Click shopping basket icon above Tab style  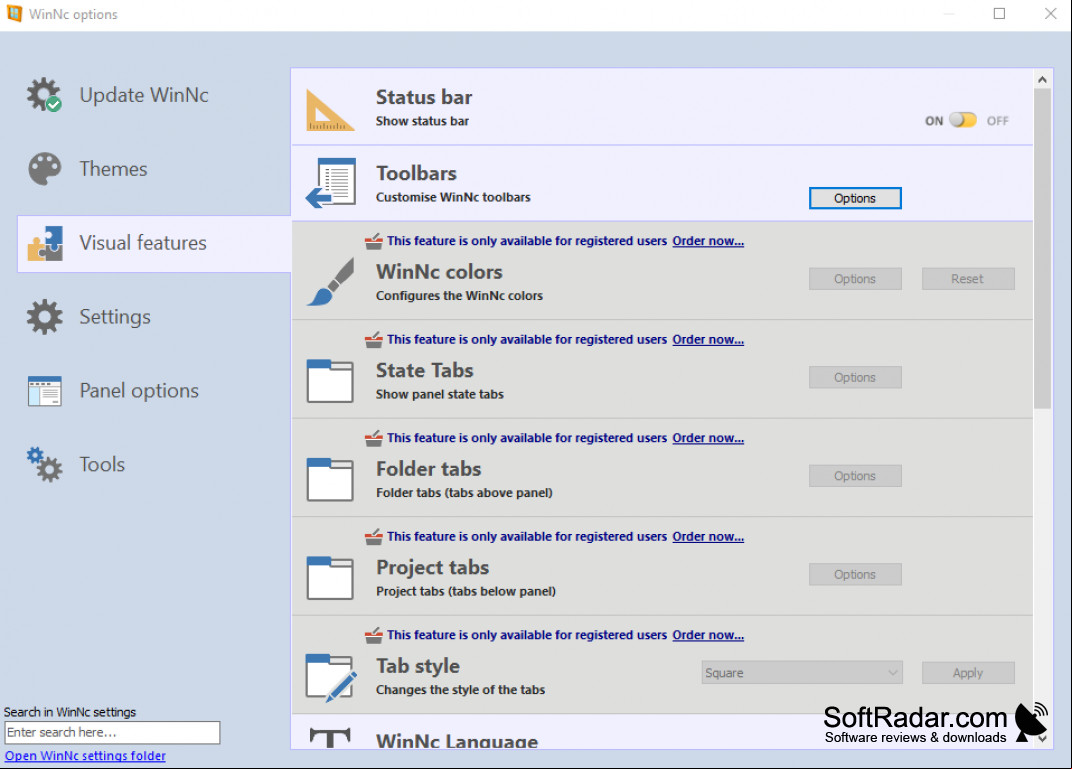click(373, 634)
